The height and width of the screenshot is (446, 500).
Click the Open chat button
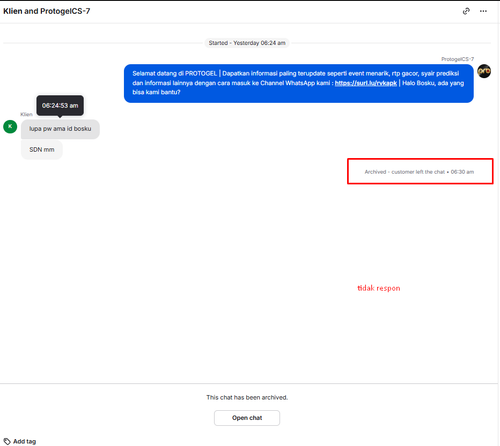247,418
